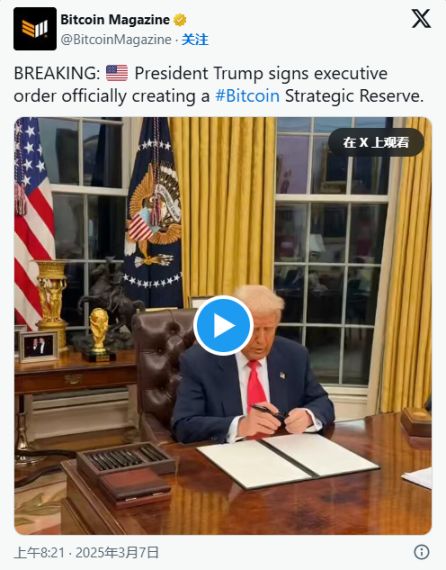Click the 'Strategic Reserve' tweet text
Viewport: 446px width, 570px height.
354,96
